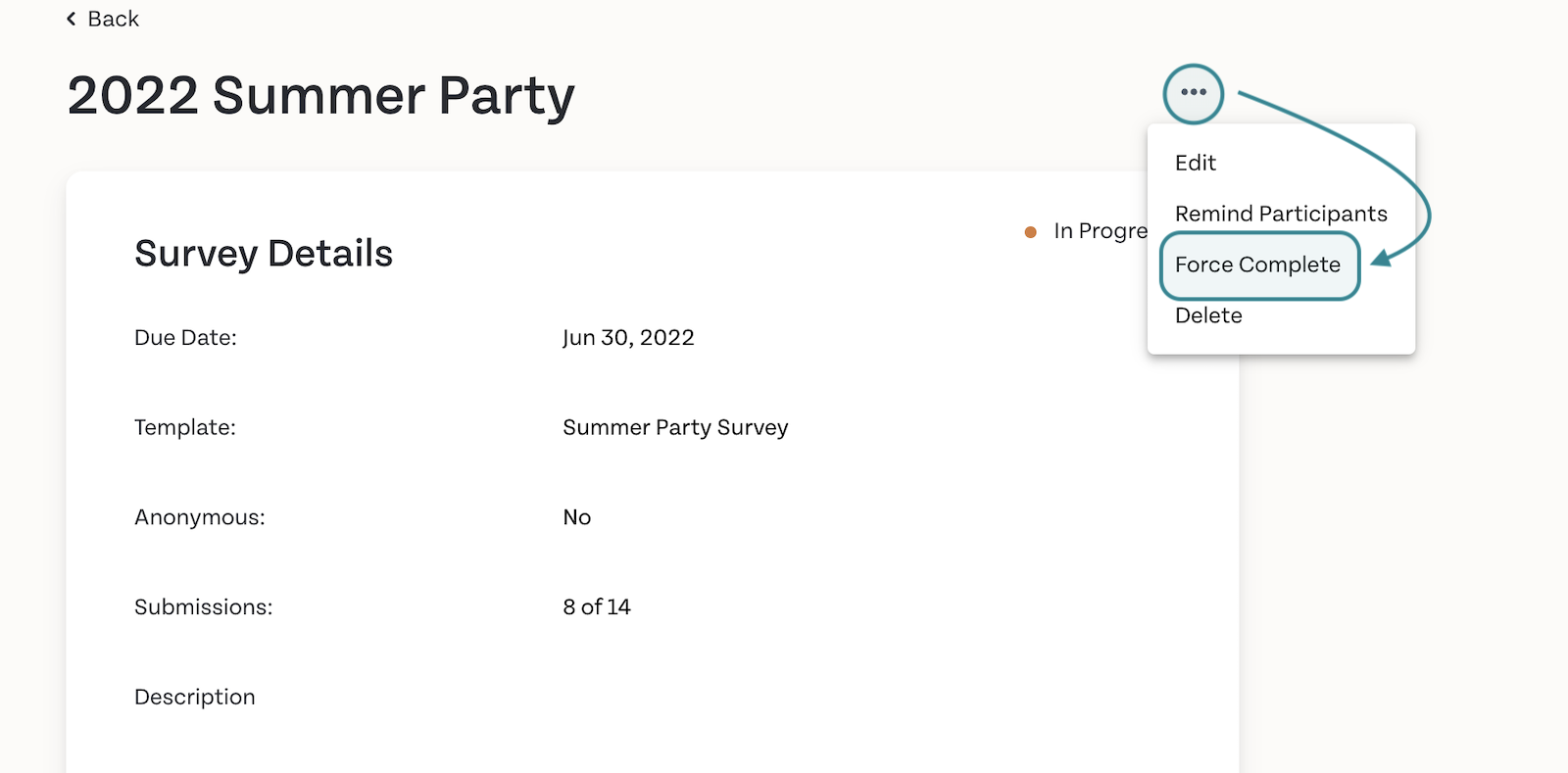Click the 8 of 14 submissions count
This screenshot has height=773, width=1568.
(x=597, y=607)
